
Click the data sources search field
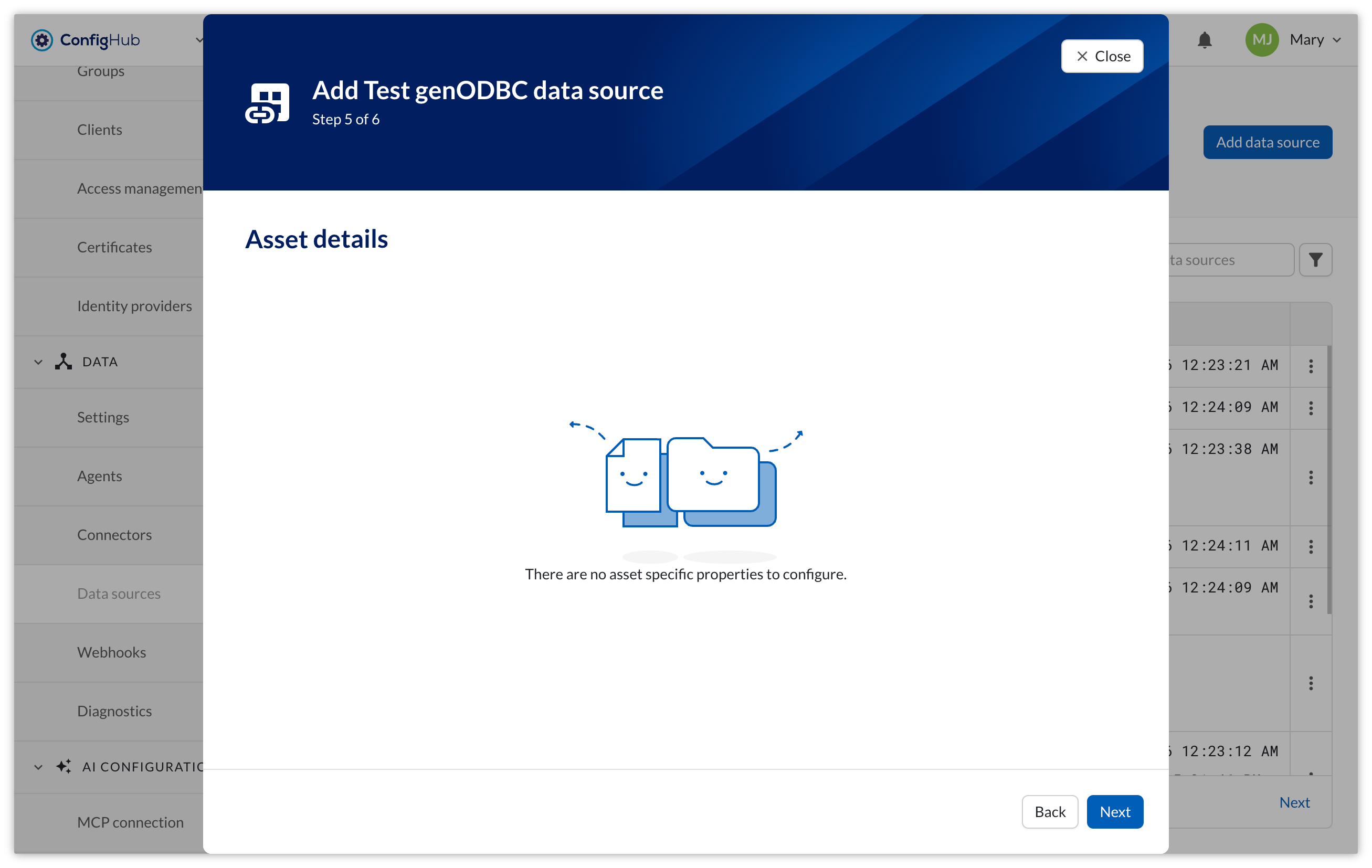[1231, 260]
